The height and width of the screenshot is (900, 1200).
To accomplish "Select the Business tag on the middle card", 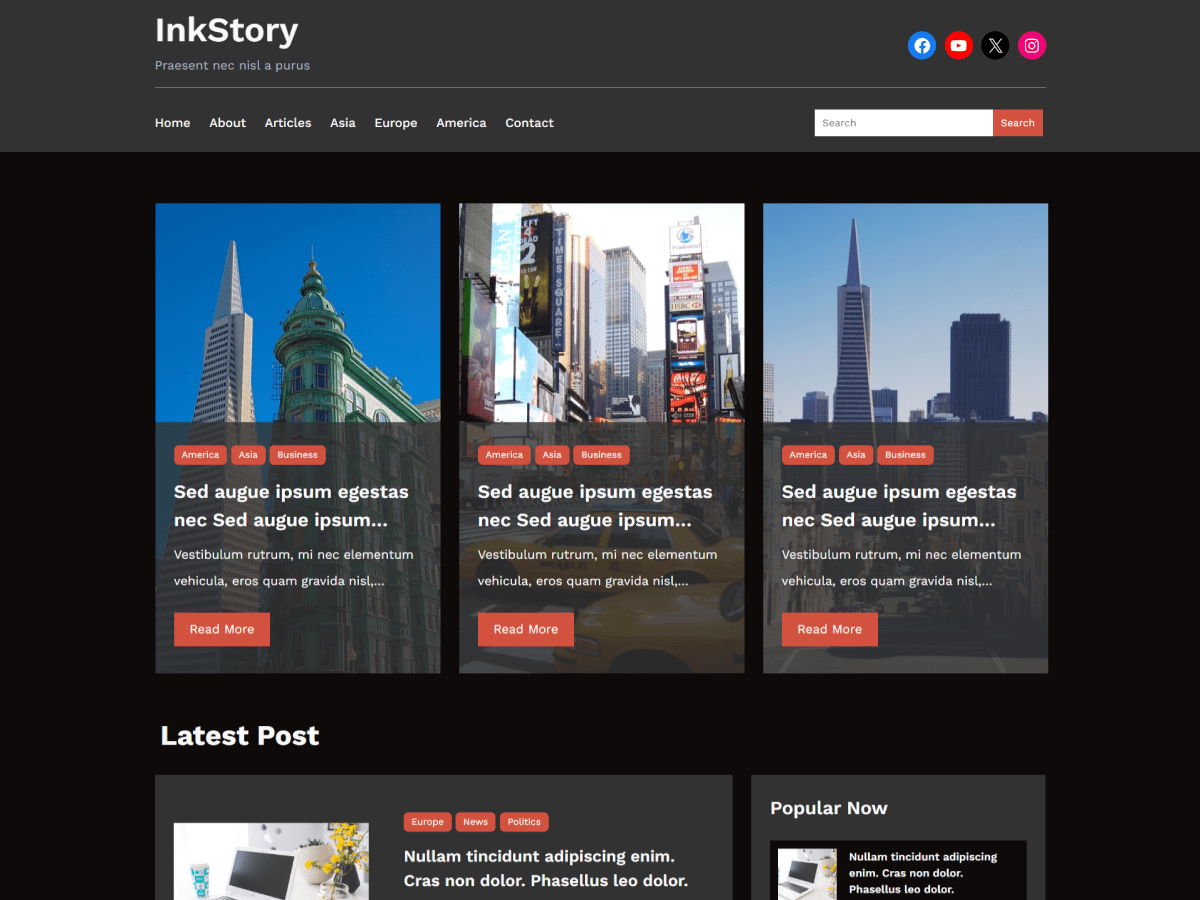I will (602, 454).
